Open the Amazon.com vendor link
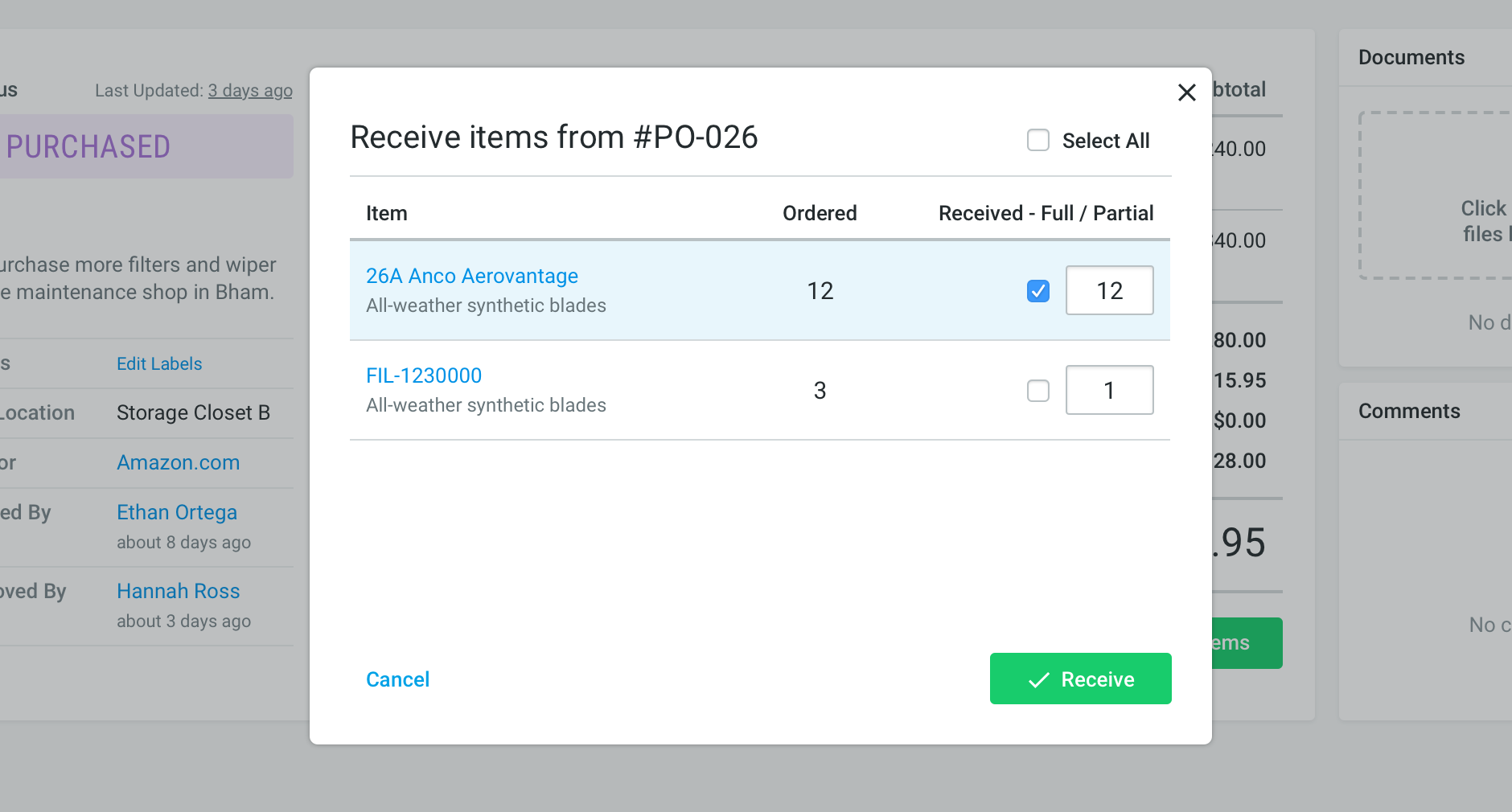The image size is (1512, 812). tap(178, 462)
